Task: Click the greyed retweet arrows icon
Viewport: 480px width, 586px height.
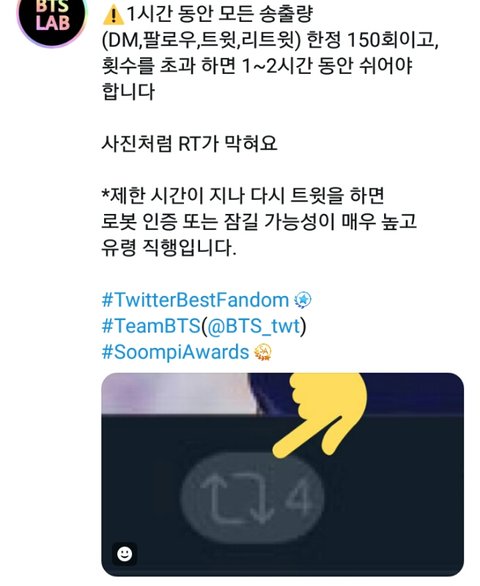Action: [x=237, y=497]
